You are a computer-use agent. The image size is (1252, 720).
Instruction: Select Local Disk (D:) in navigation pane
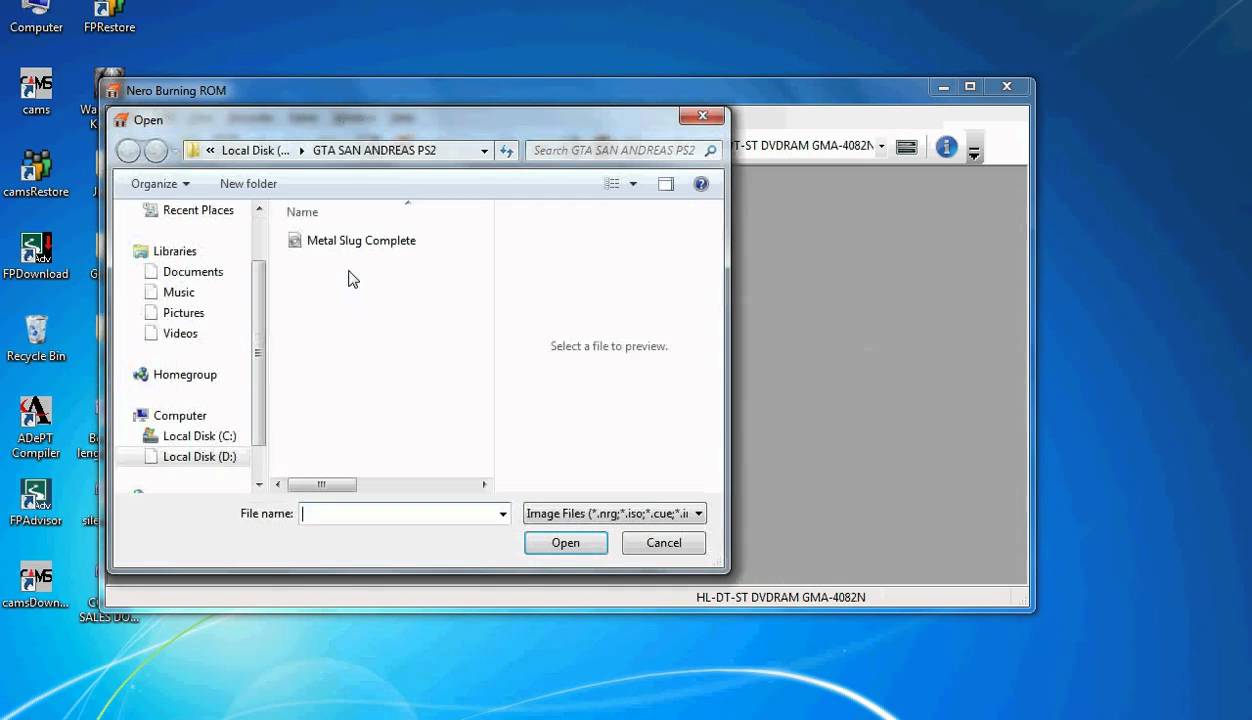pyautogui.click(x=200, y=457)
